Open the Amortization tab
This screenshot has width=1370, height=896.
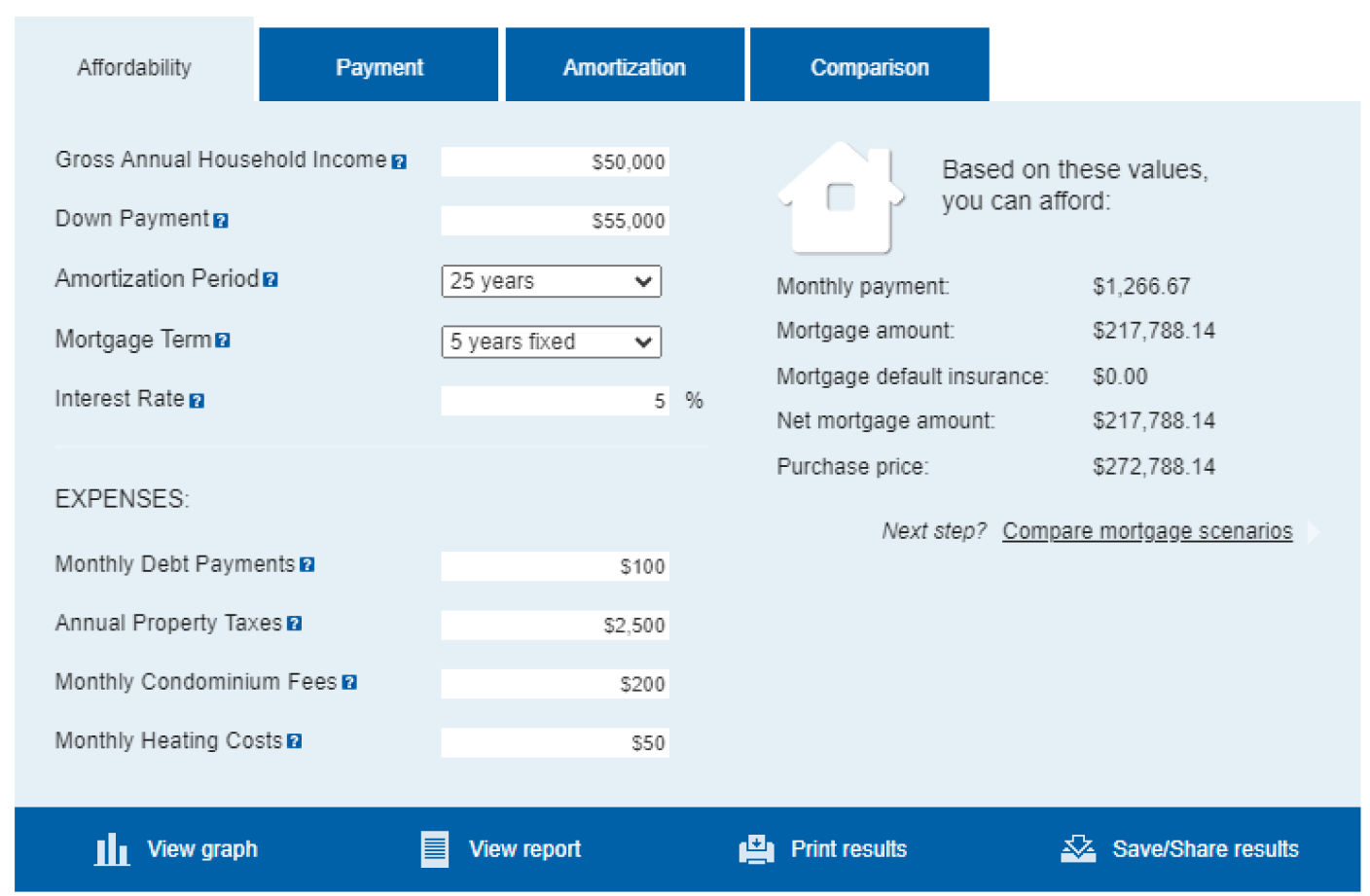point(624,66)
